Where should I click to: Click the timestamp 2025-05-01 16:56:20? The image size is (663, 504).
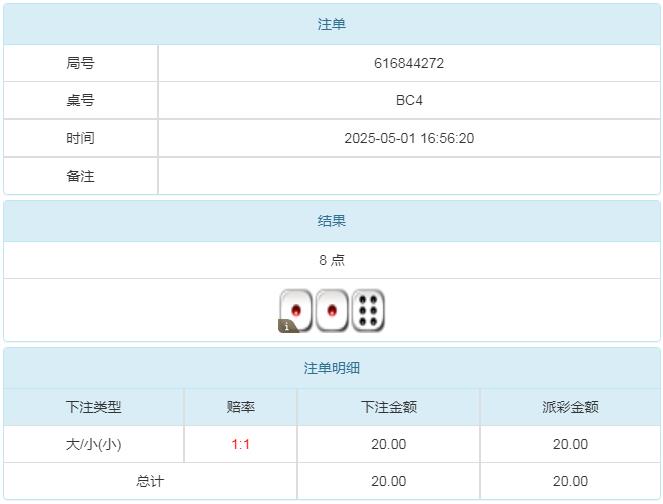409,138
